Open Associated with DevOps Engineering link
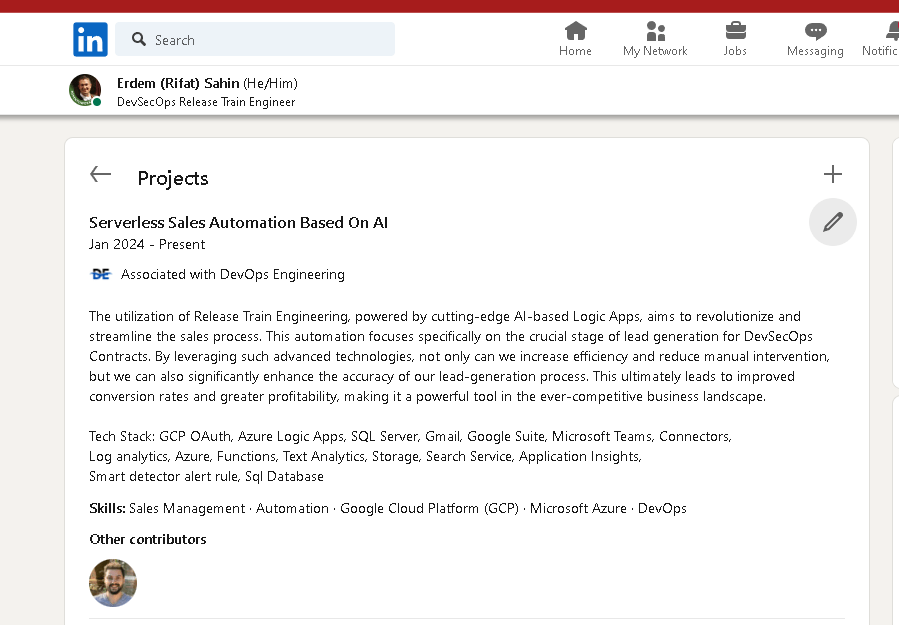899x625 pixels. point(233,274)
